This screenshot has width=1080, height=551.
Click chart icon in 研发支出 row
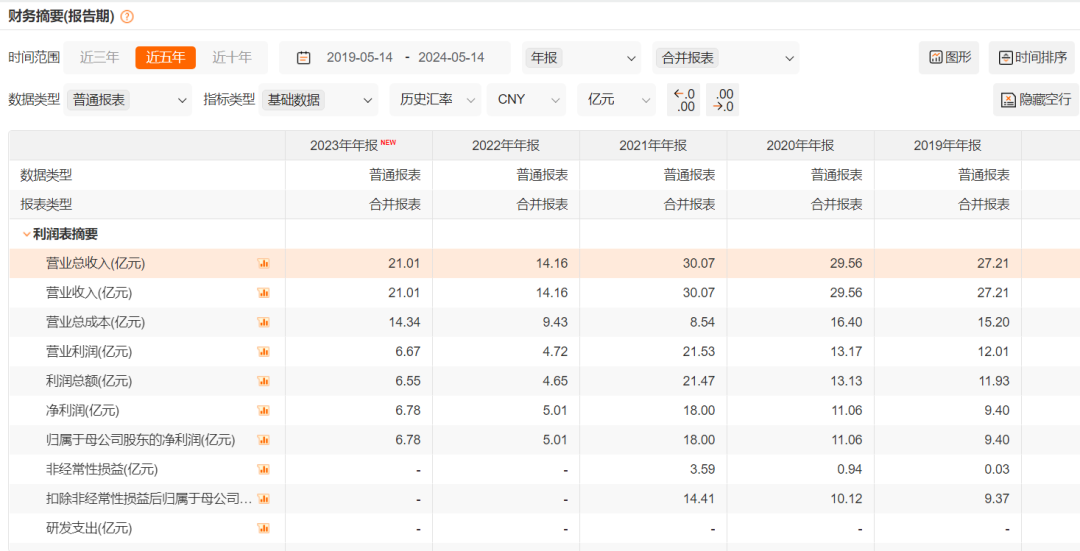point(264,528)
